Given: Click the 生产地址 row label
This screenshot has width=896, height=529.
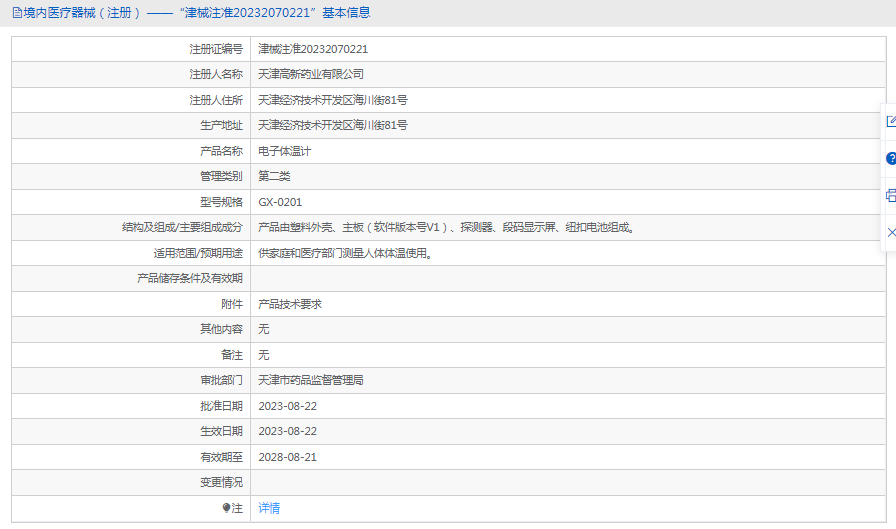Looking at the screenshot, I should click(222, 125).
